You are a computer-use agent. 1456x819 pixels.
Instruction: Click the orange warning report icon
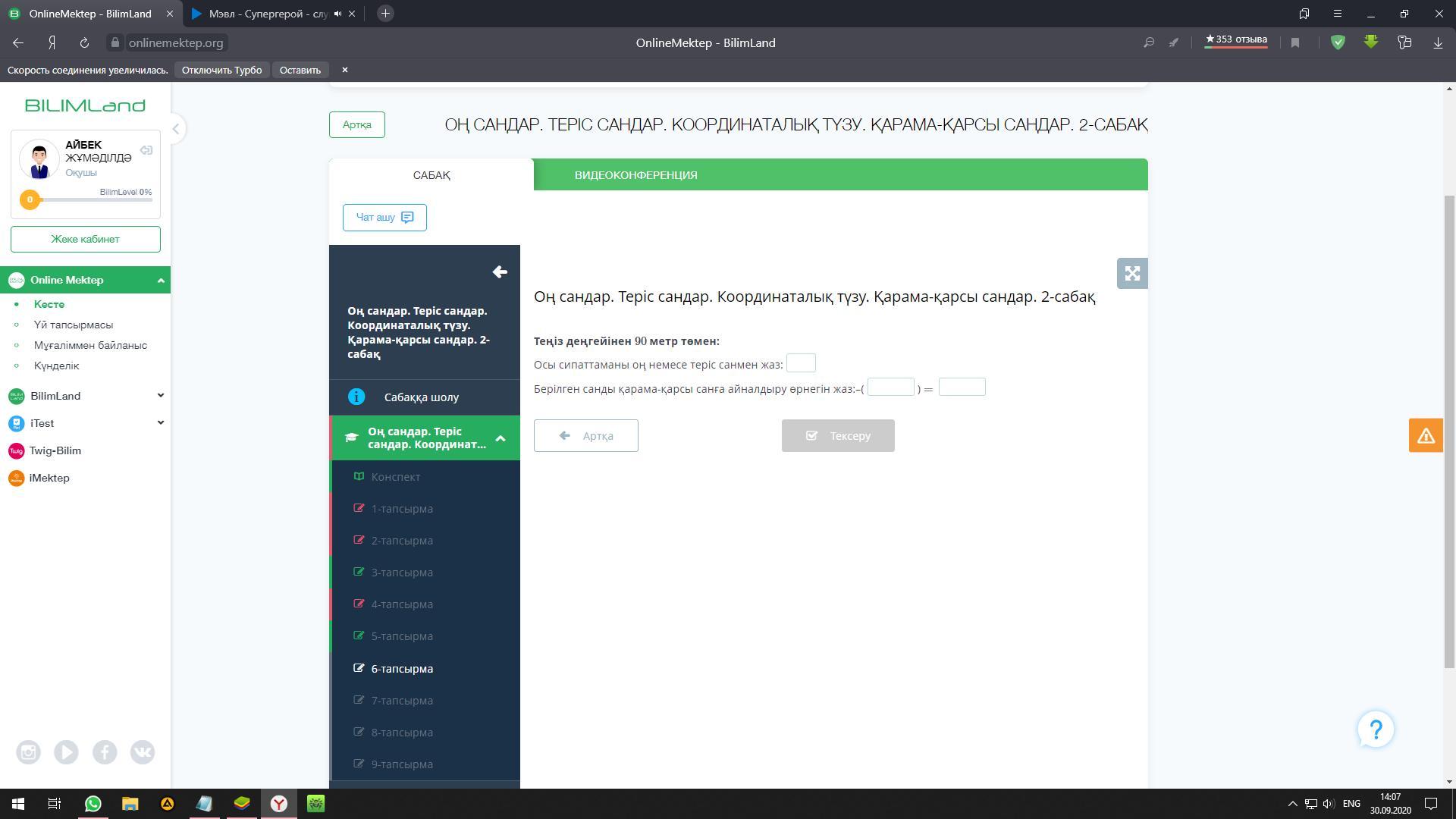[1426, 435]
